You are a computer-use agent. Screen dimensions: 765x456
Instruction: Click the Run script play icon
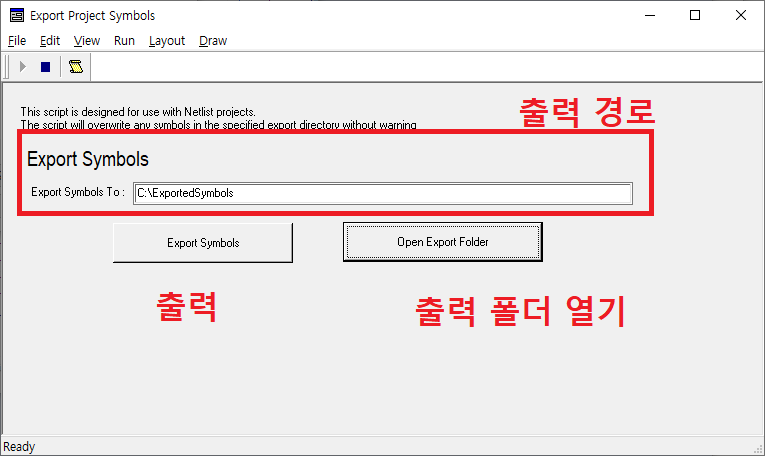pos(22,67)
